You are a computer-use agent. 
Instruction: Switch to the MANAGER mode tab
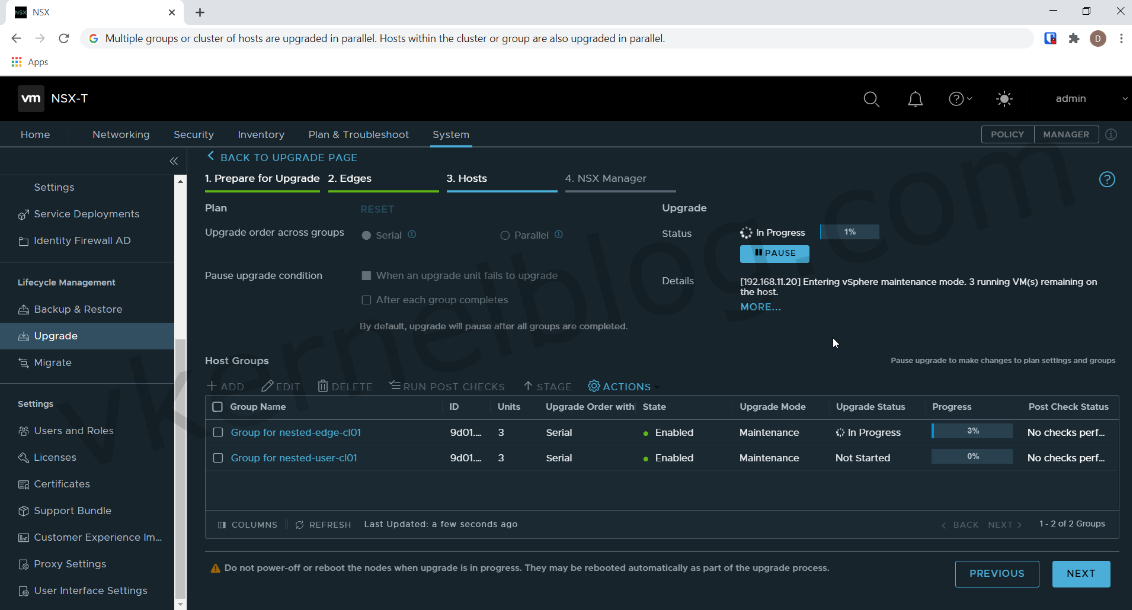tap(1065, 134)
